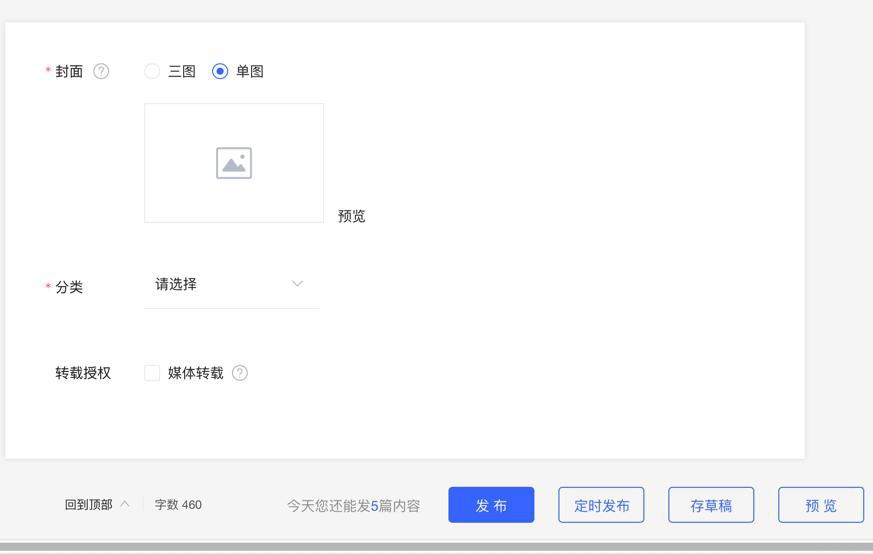Viewport: 873px width, 554px height.
Task: Open the 分类 请选择 dropdown
Action: click(x=220, y=285)
